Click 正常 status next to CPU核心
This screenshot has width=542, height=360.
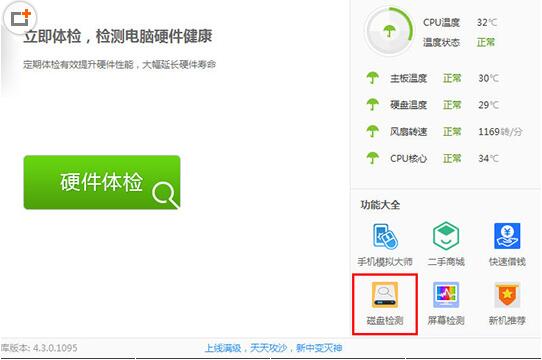point(452,158)
